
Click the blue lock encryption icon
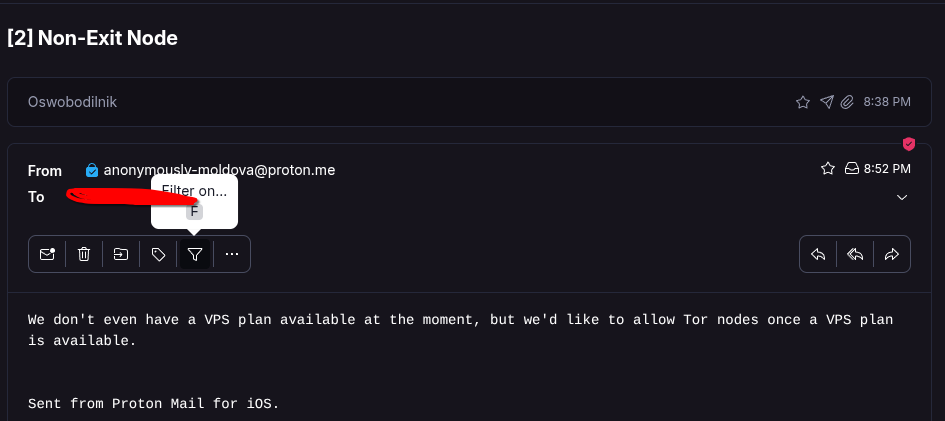click(x=92, y=171)
